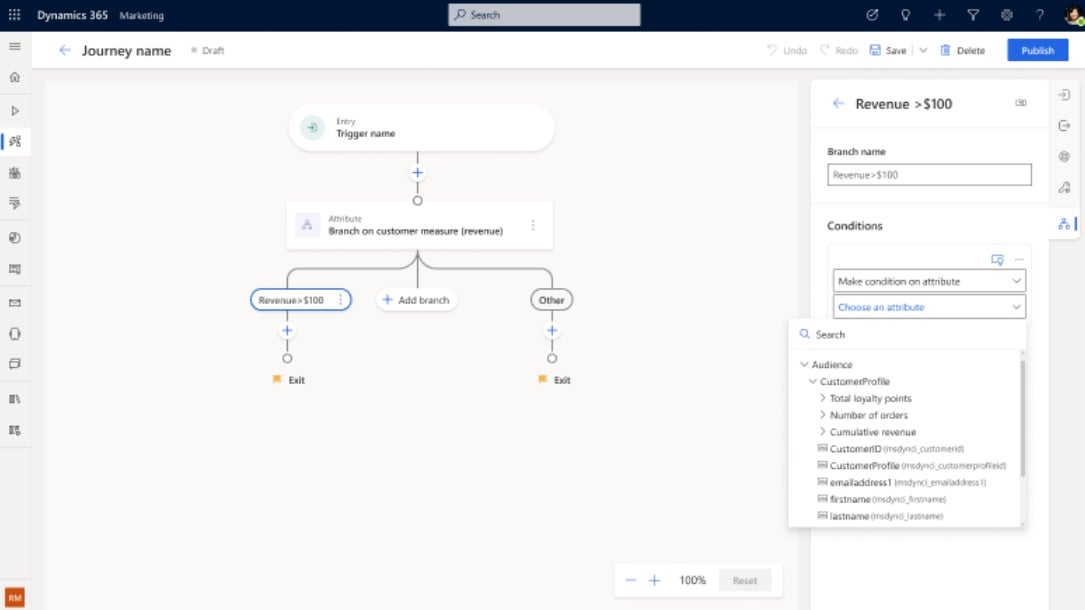Viewport: 1085px width, 610px height.
Task: Open the help question mark icon
Action: 1039,15
